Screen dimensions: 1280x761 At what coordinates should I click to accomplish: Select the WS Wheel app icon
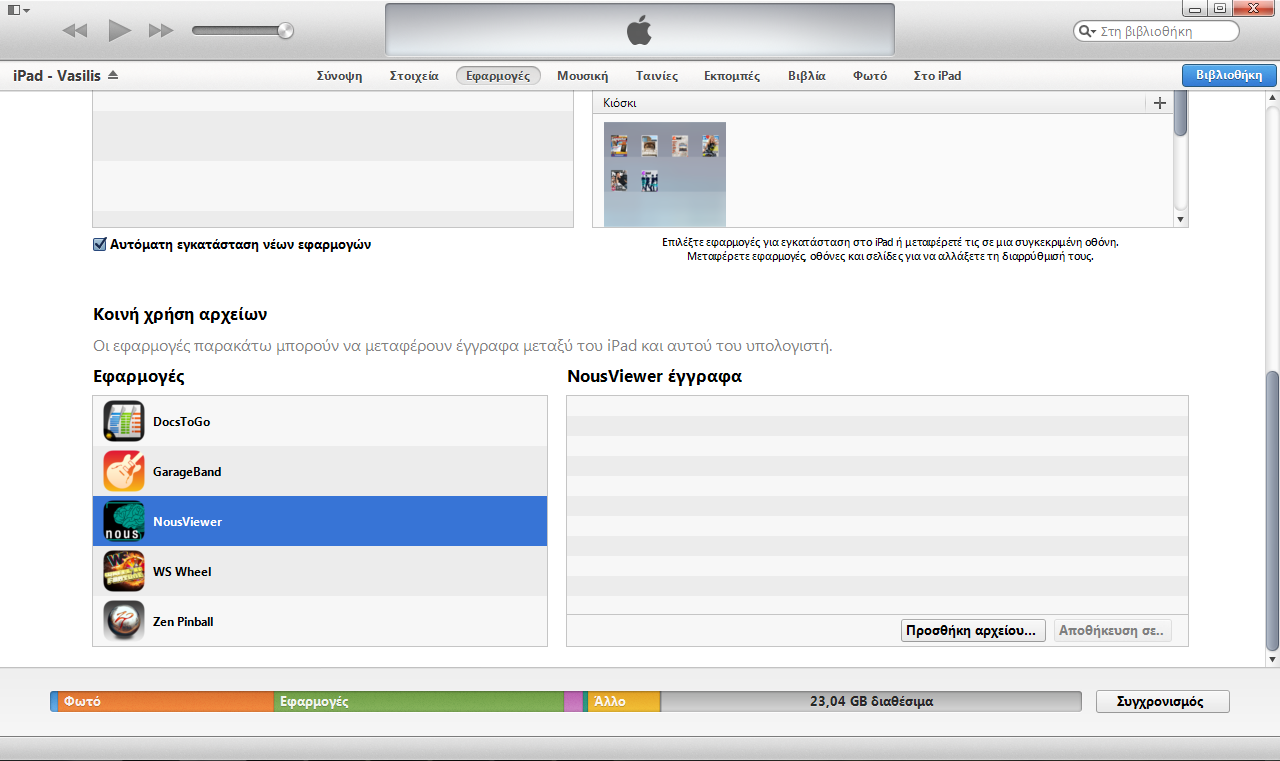(x=124, y=571)
